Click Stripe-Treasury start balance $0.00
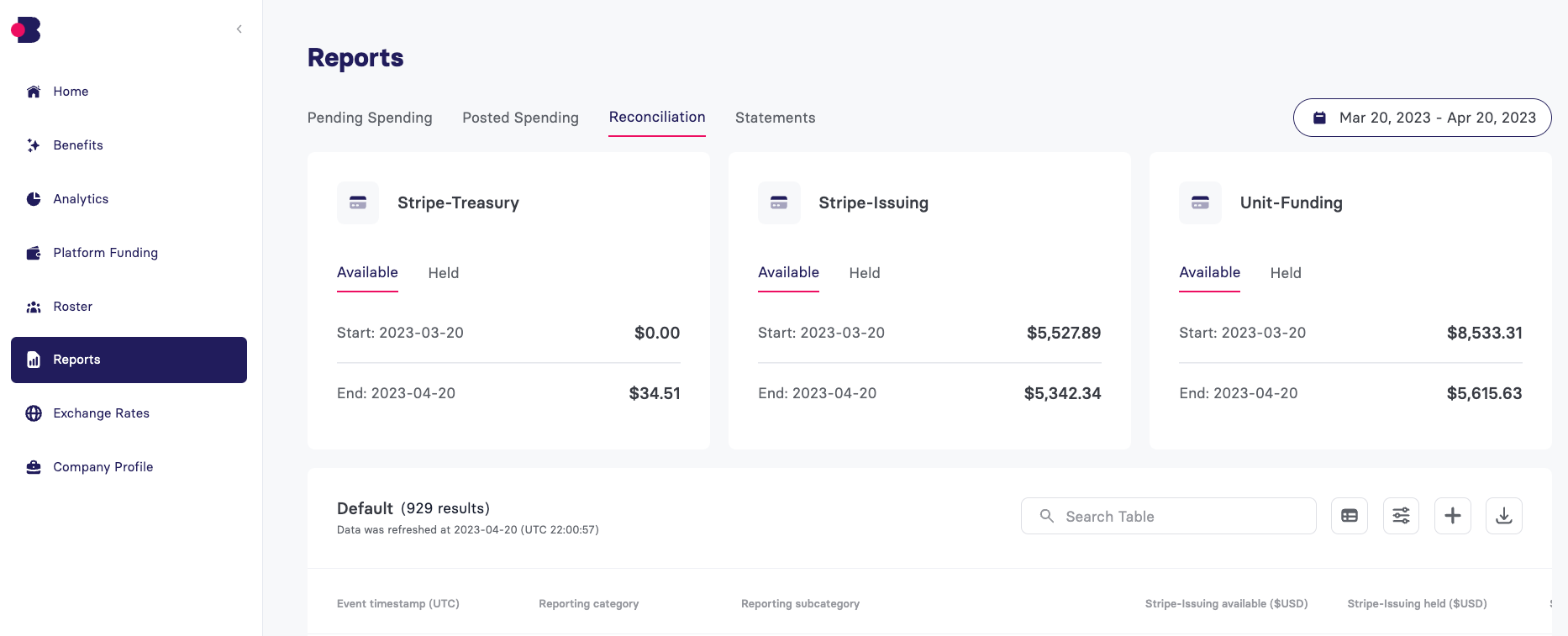 point(657,333)
